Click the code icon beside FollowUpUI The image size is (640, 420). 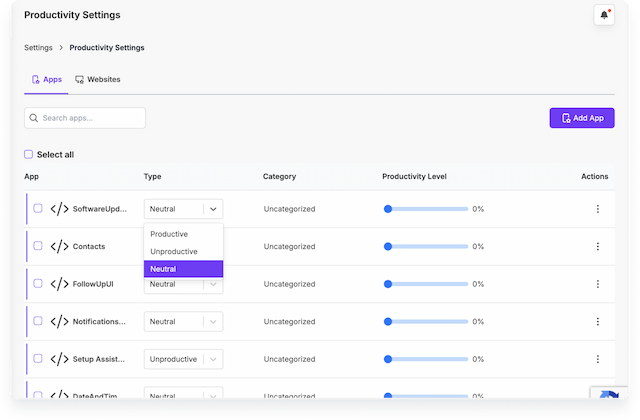pyautogui.click(x=59, y=284)
